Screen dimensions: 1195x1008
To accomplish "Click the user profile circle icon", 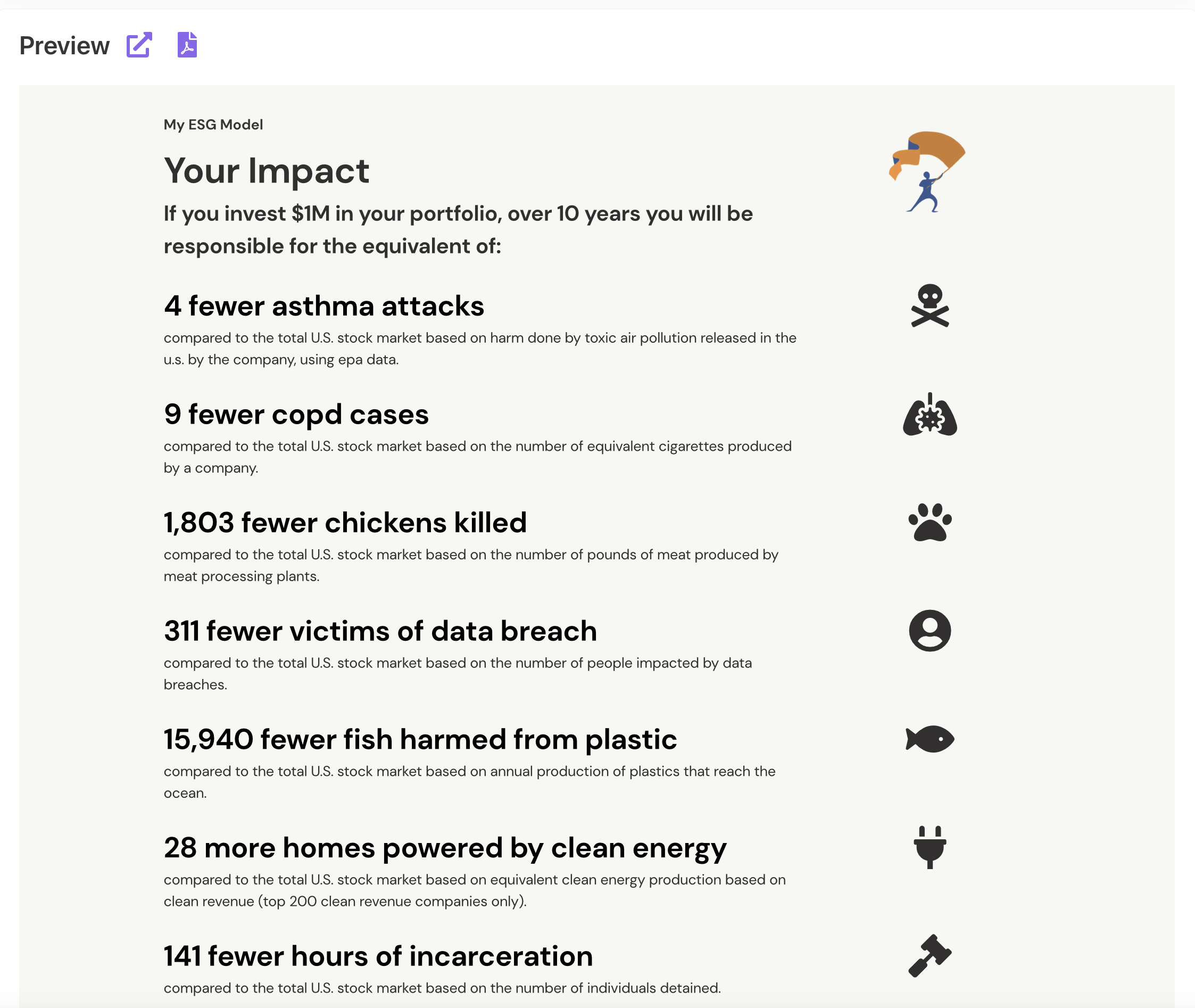I will [930, 631].
